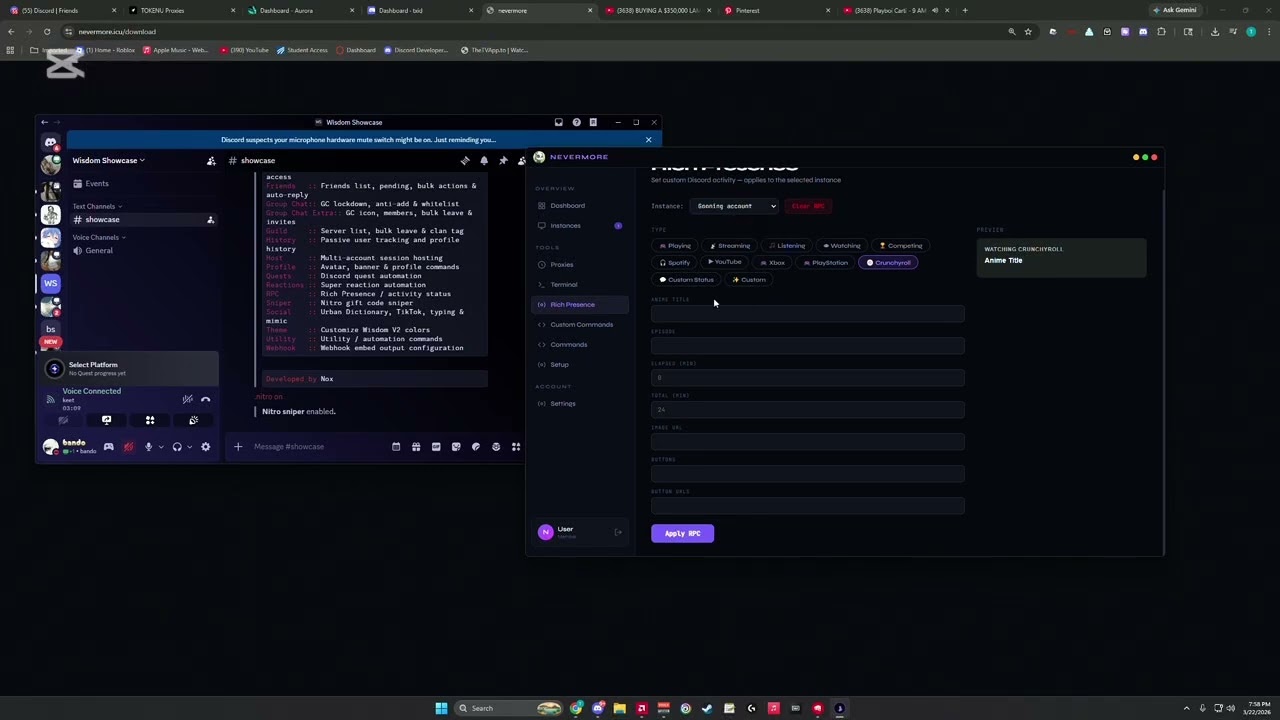
Task: Toggle Discord microphone mute
Action: 148,447
